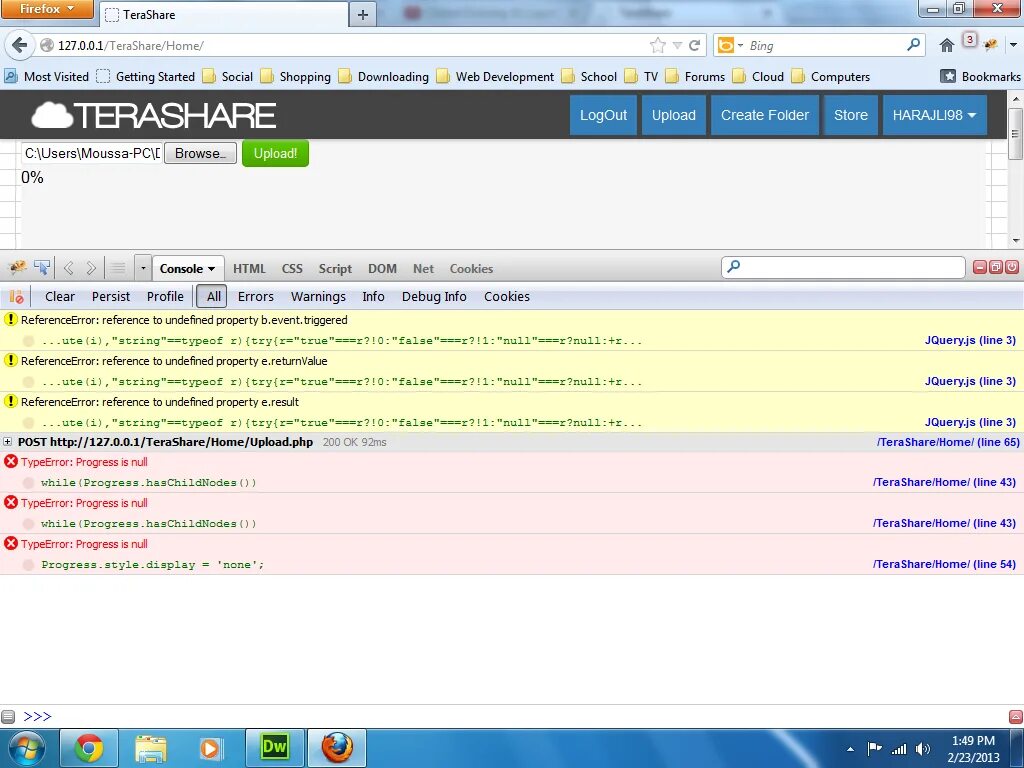Go back in Firebug panel history
Viewport: 1024px width, 768px height.
69,268
